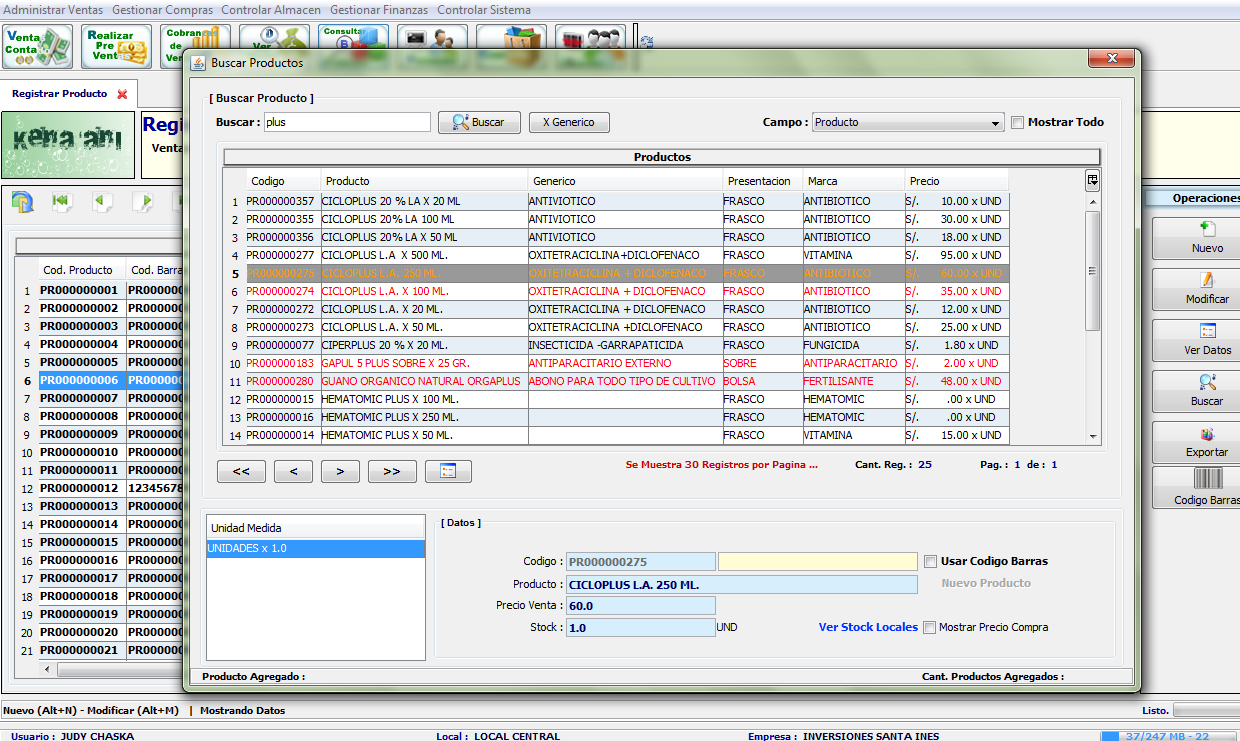Sort by the Presentacion column header
Viewport: 1240px width, 741px height.
pos(763,181)
